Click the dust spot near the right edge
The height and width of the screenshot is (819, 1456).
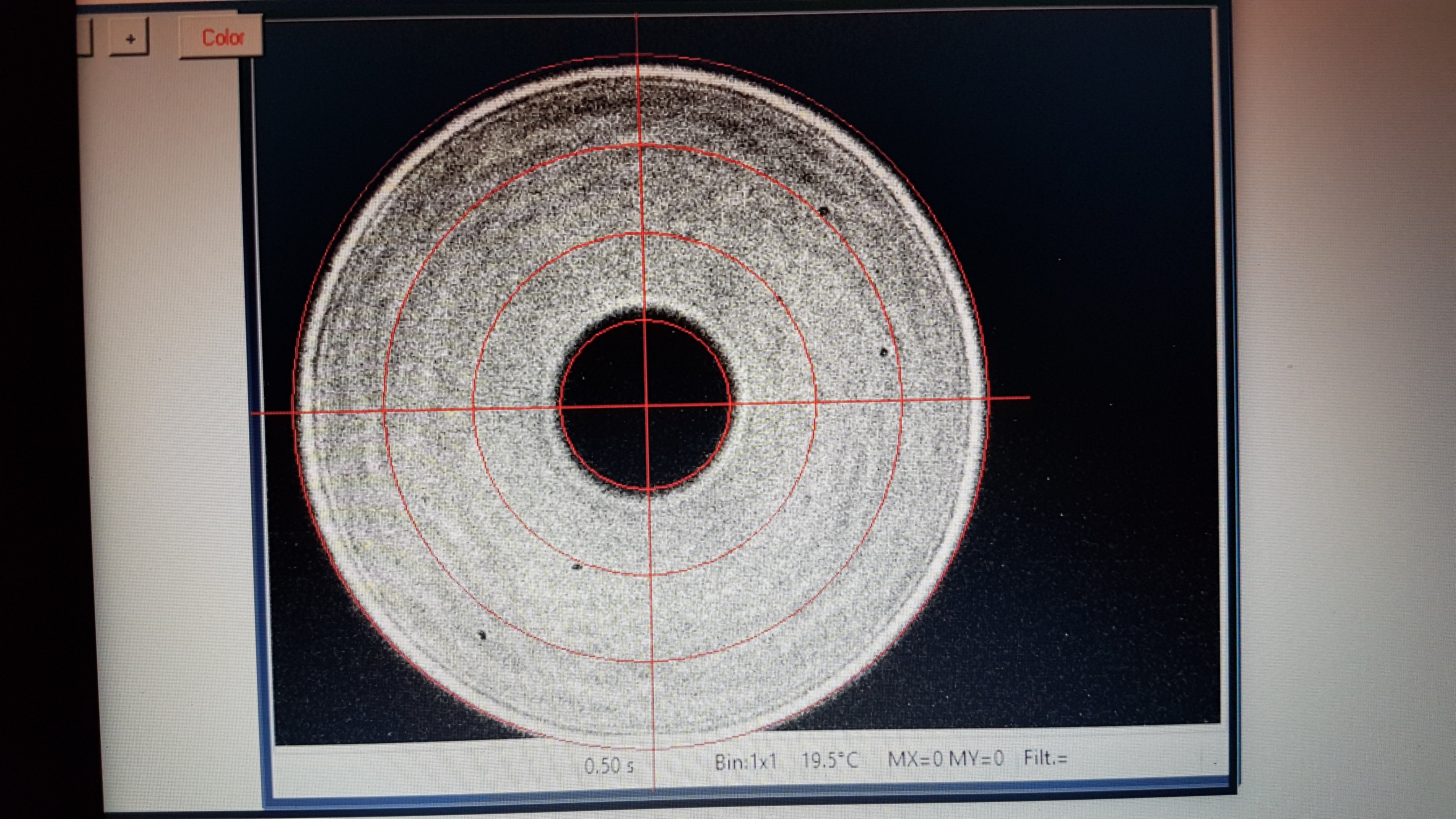[884, 352]
